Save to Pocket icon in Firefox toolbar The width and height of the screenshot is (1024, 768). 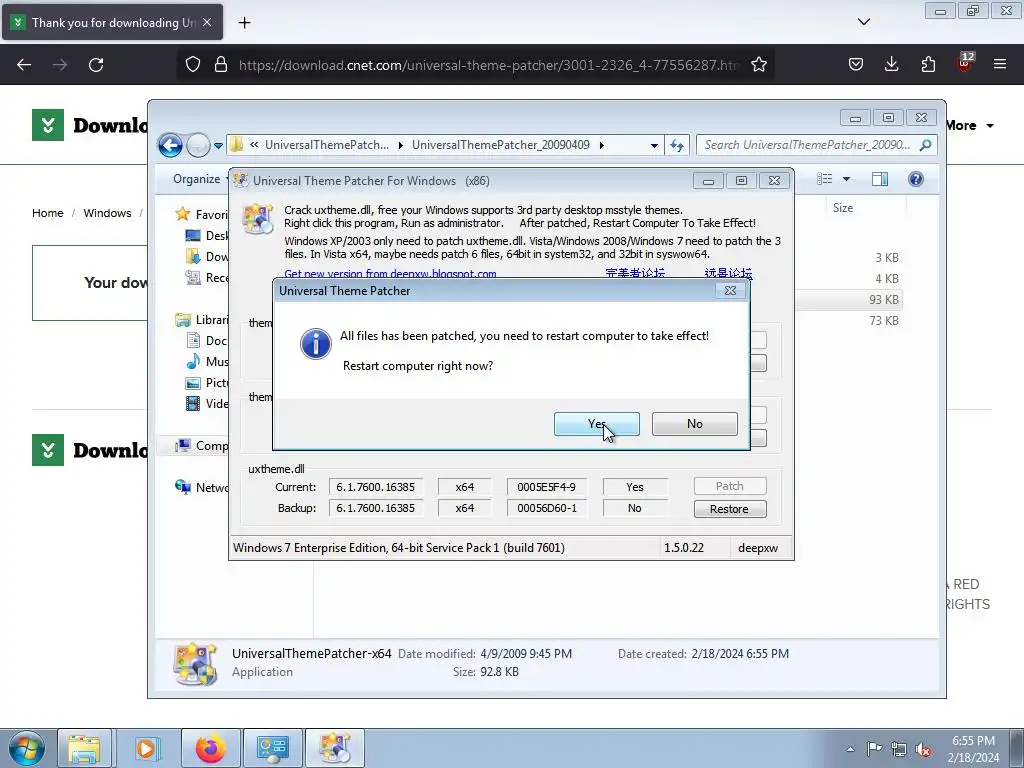[856, 64]
